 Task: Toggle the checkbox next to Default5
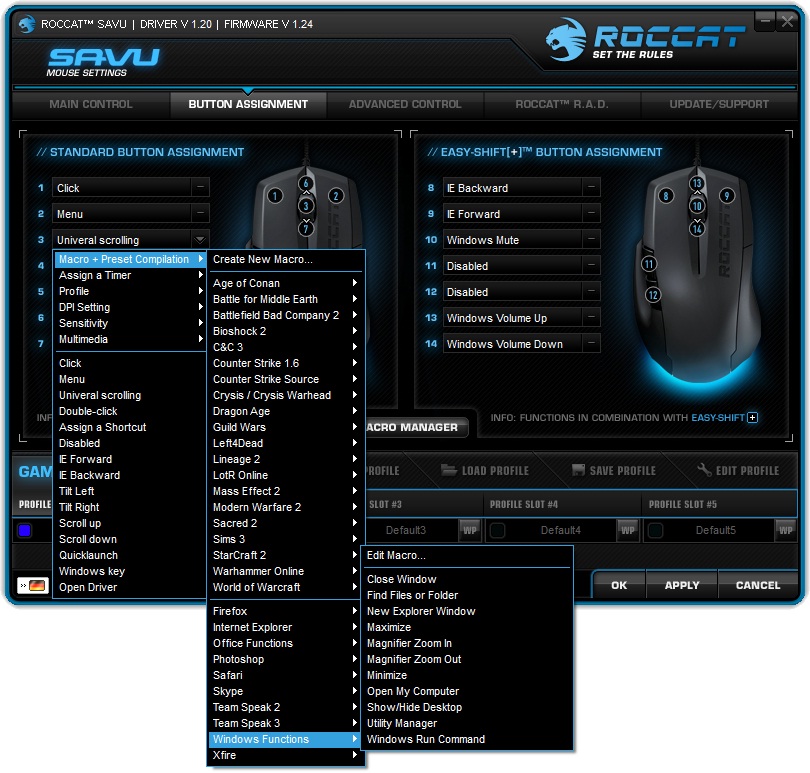[x=656, y=530]
